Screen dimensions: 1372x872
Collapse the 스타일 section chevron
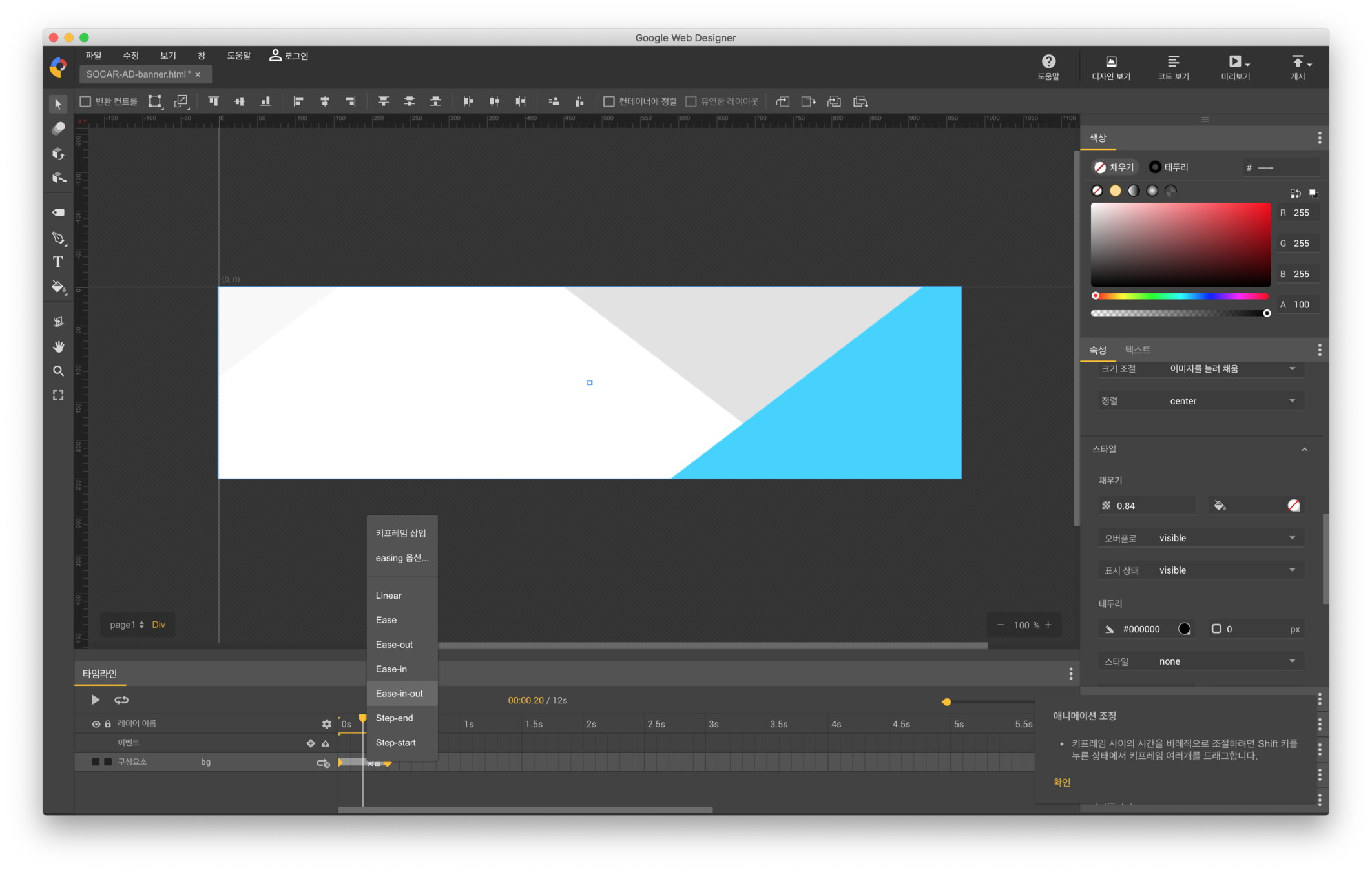point(1304,450)
